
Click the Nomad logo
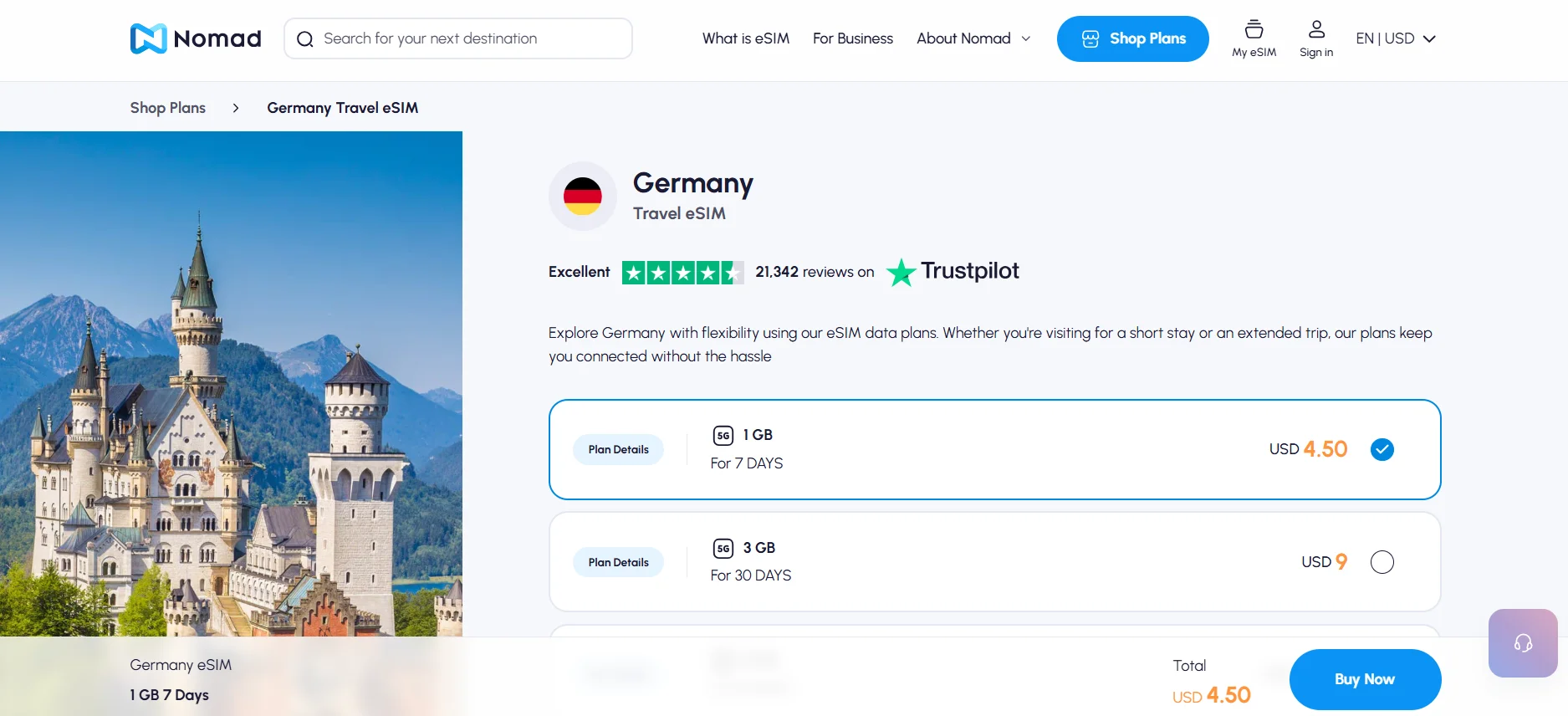195,38
